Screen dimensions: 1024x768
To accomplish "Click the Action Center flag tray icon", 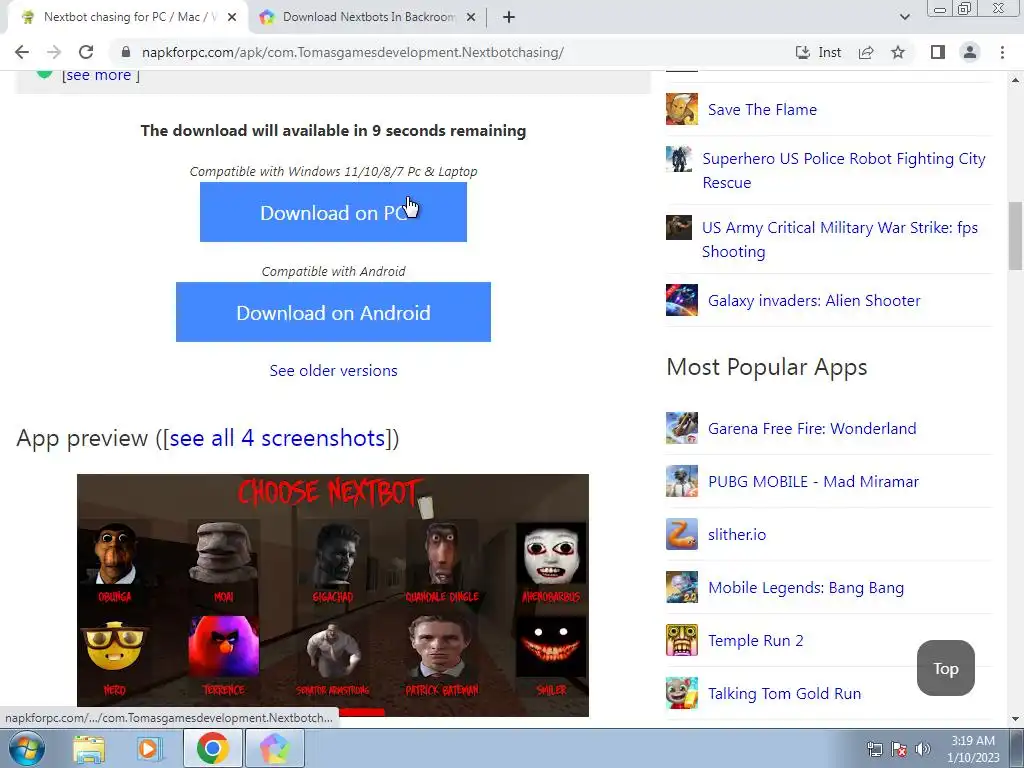I will point(899,750).
